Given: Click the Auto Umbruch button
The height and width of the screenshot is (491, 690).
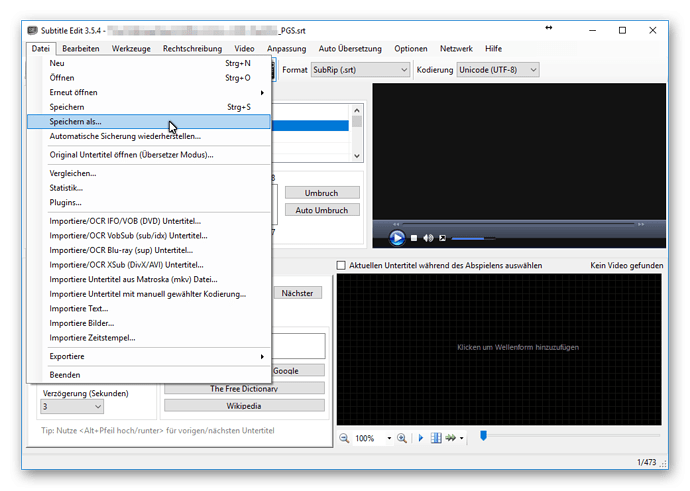Looking at the screenshot, I should point(322,210).
